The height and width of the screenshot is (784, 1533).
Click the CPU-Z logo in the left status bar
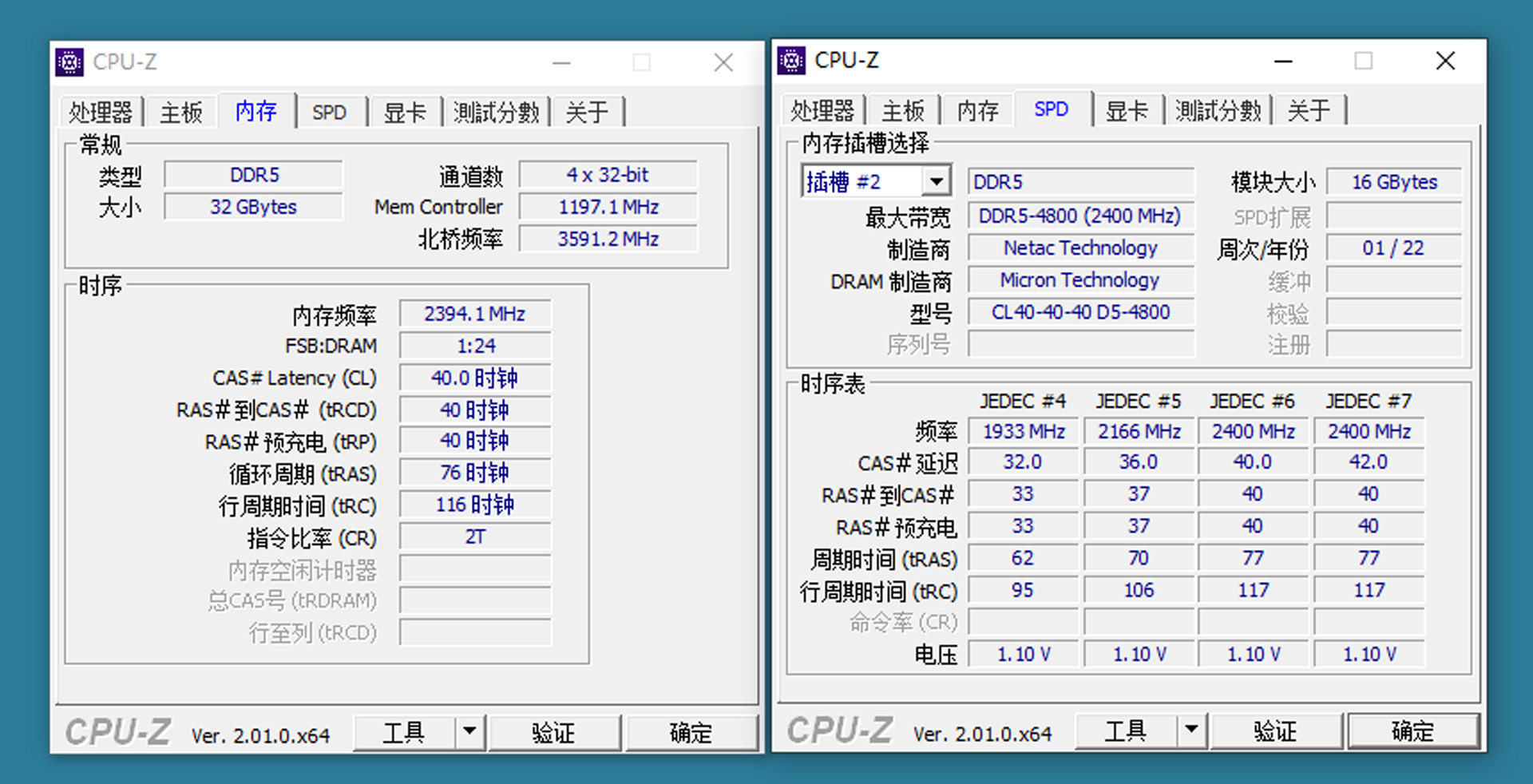coord(118,731)
